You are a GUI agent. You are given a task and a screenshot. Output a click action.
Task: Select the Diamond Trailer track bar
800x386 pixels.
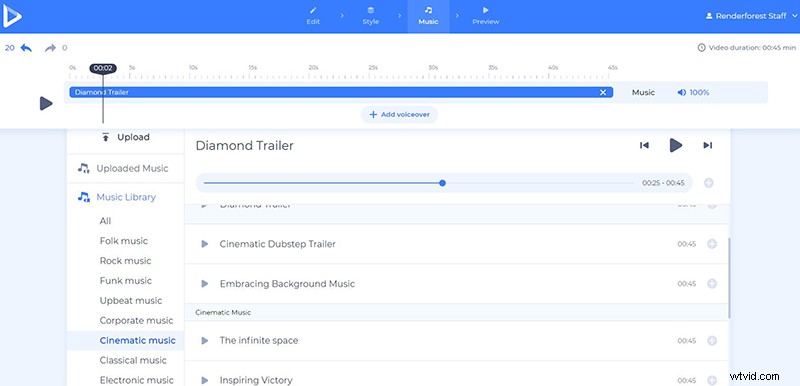[341, 92]
